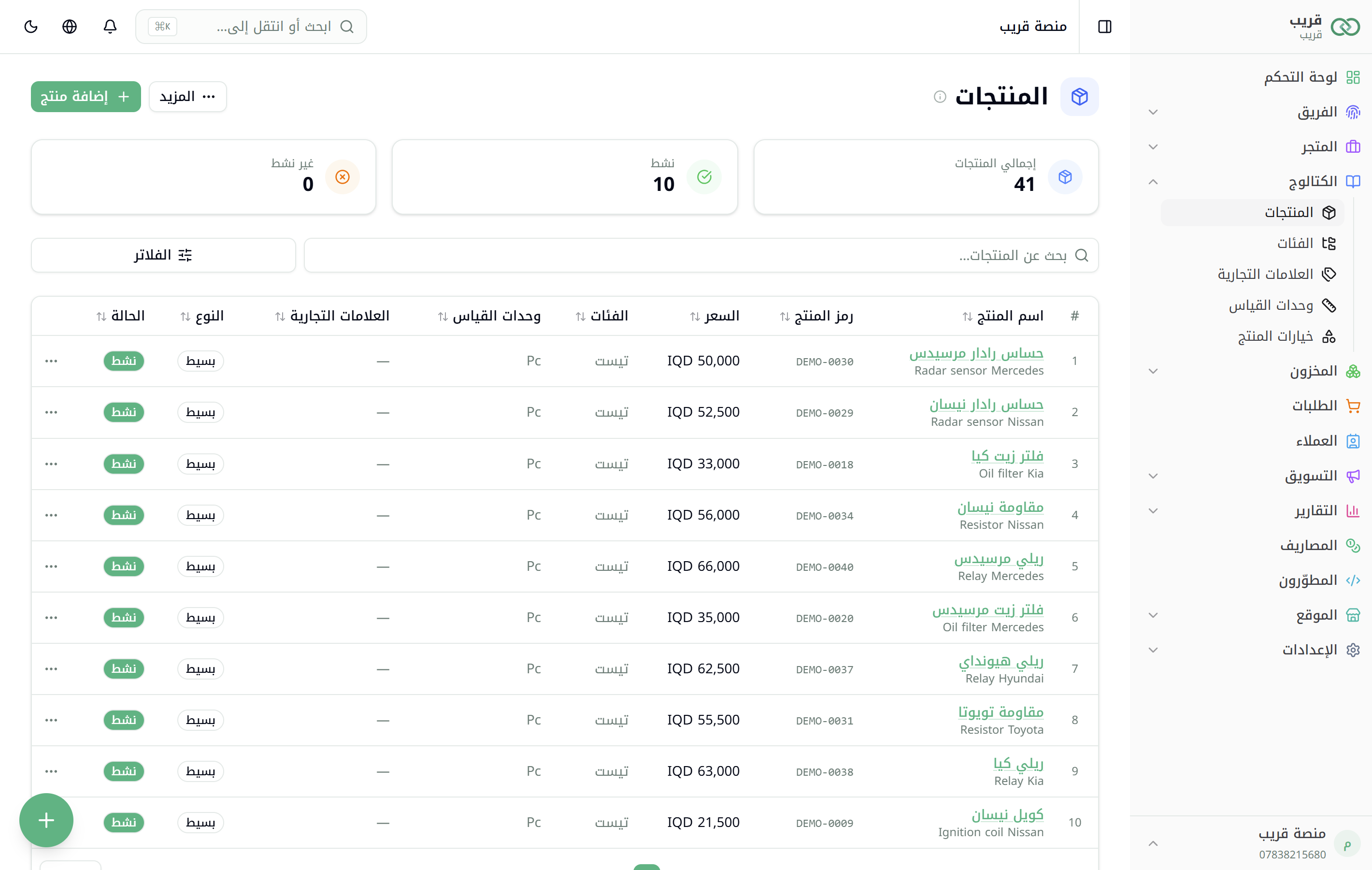The width and height of the screenshot is (1372, 870).
Task: Toggle the sidebar panel icon
Action: coord(1104,26)
